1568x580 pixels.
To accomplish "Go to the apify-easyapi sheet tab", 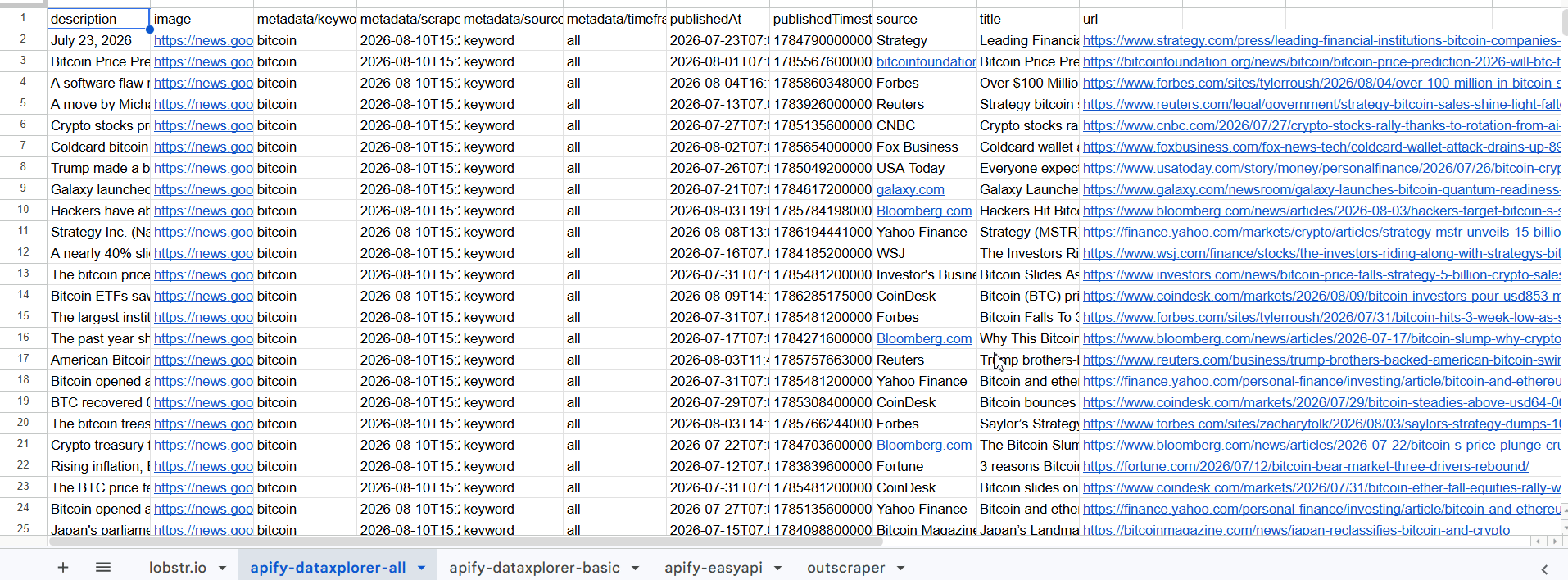I will tap(714, 568).
